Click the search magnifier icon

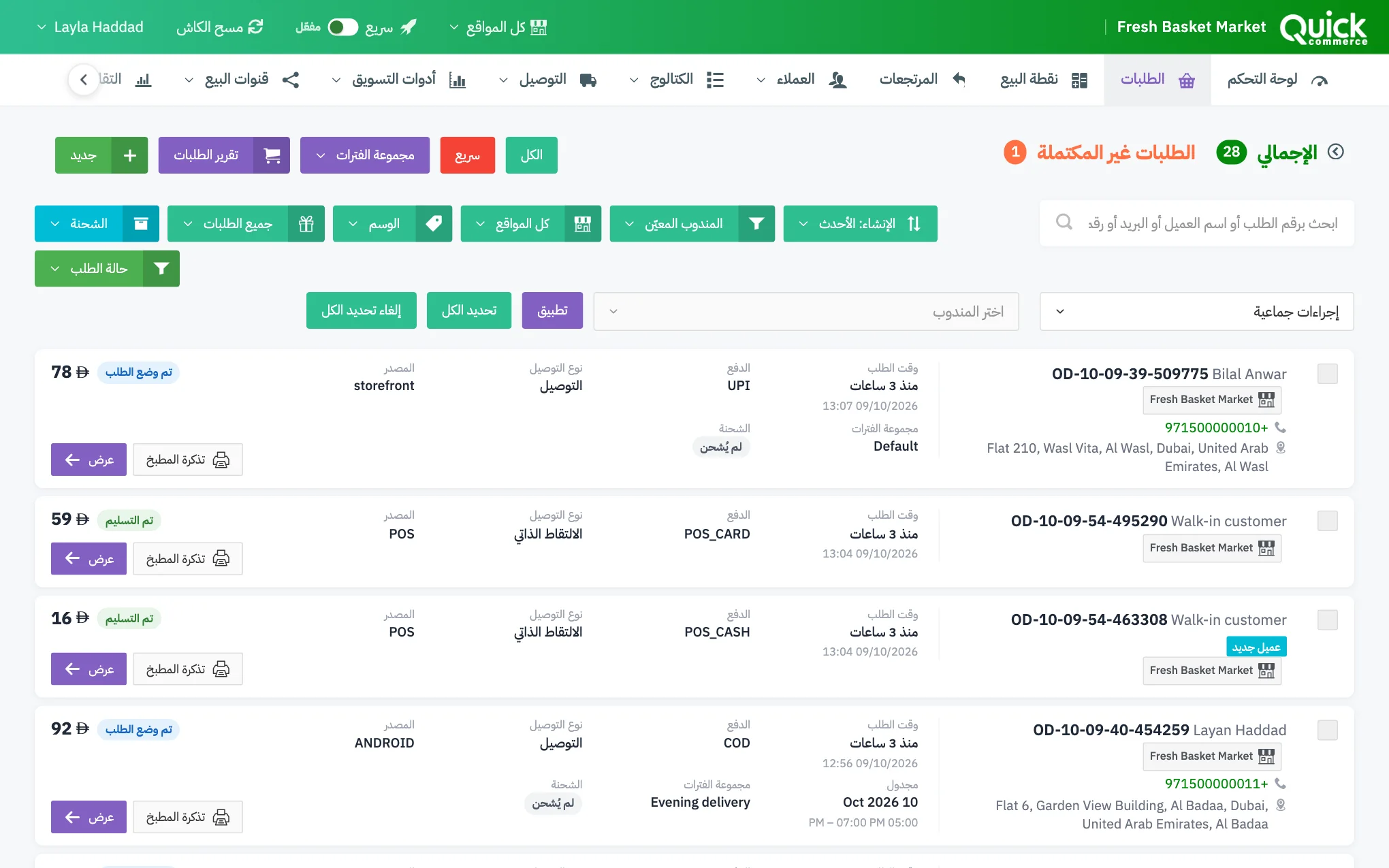[x=1064, y=223]
